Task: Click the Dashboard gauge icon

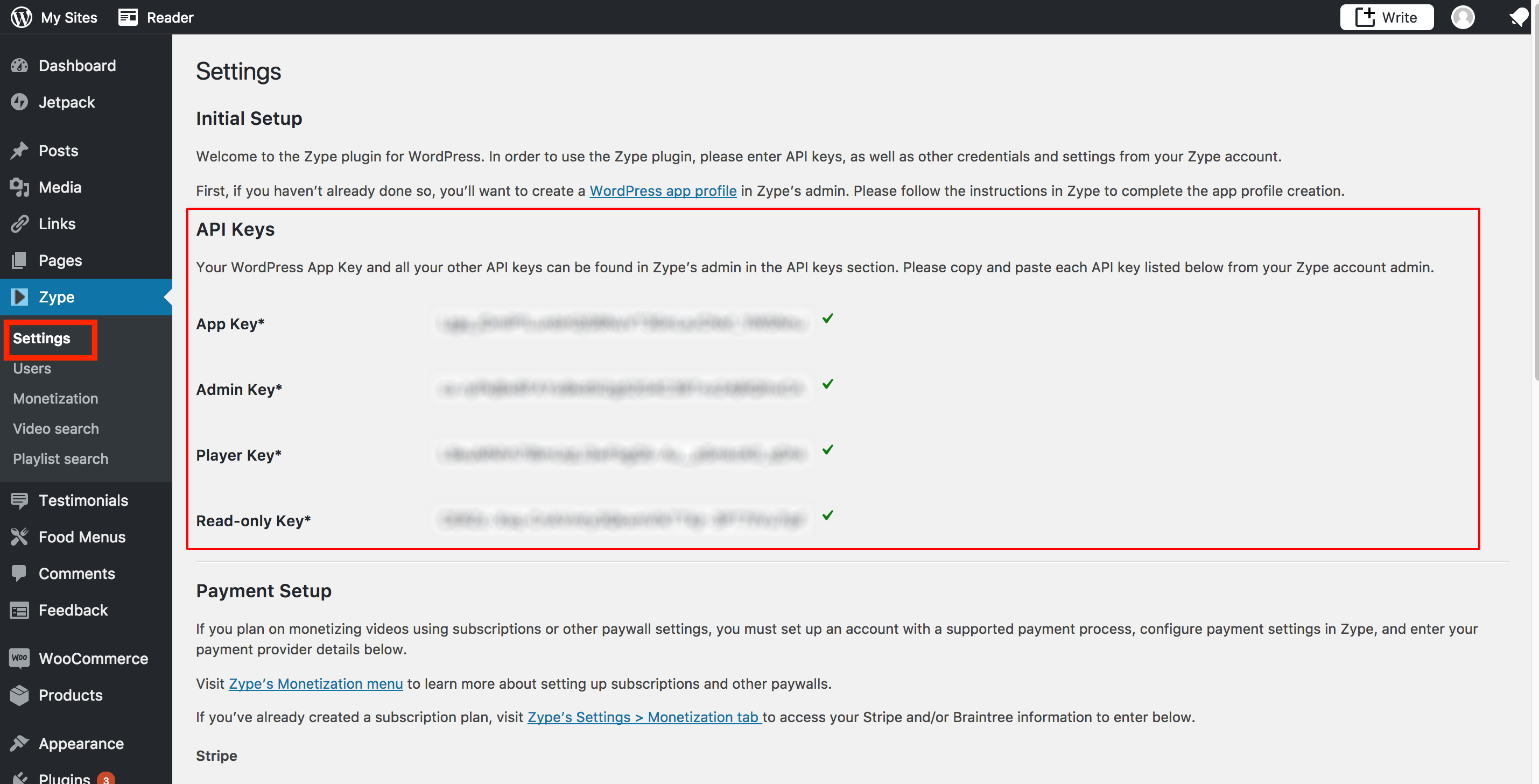Action: (19, 66)
